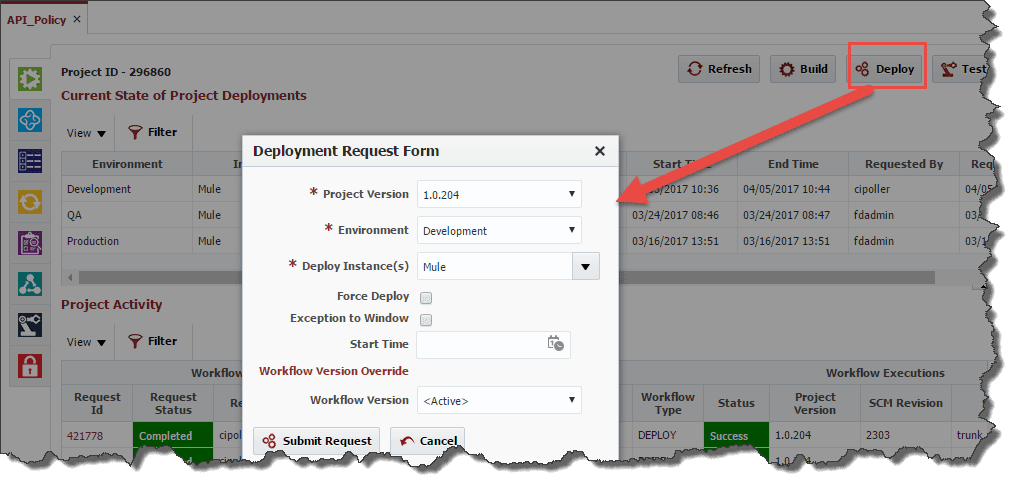Select the teal share-nodes sidebar icon

pyautogui.click(x=30, y=284)
